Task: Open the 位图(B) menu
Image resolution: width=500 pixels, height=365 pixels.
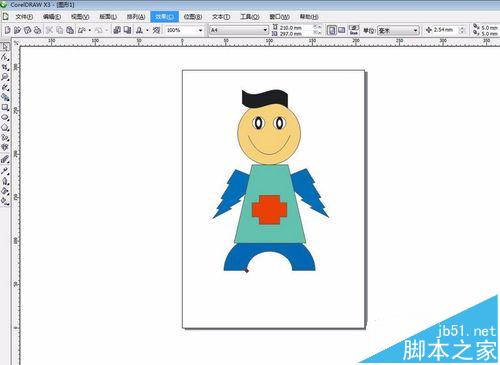Action: coord(193,17)
